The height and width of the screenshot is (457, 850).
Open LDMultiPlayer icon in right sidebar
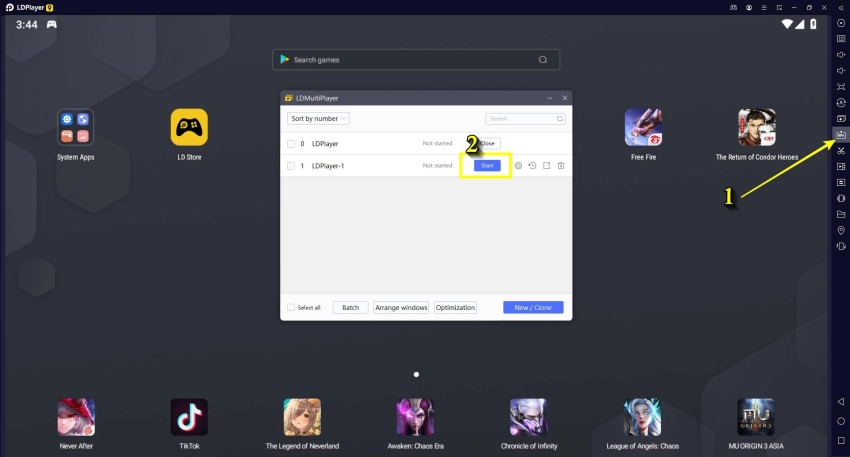point(841,134)
